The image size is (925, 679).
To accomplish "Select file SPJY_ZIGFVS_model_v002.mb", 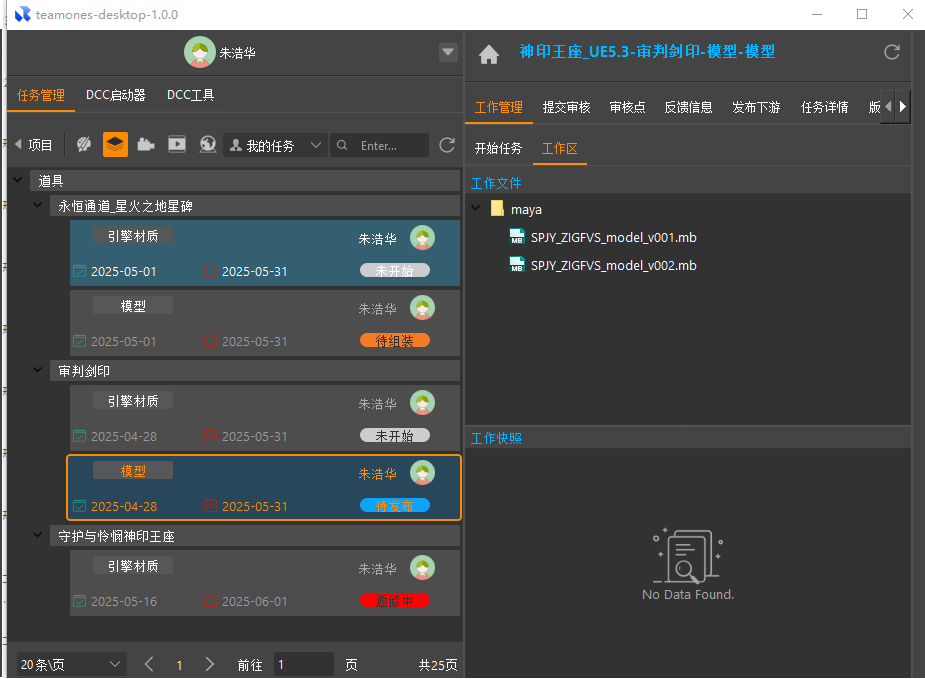I will pos(613,266).
